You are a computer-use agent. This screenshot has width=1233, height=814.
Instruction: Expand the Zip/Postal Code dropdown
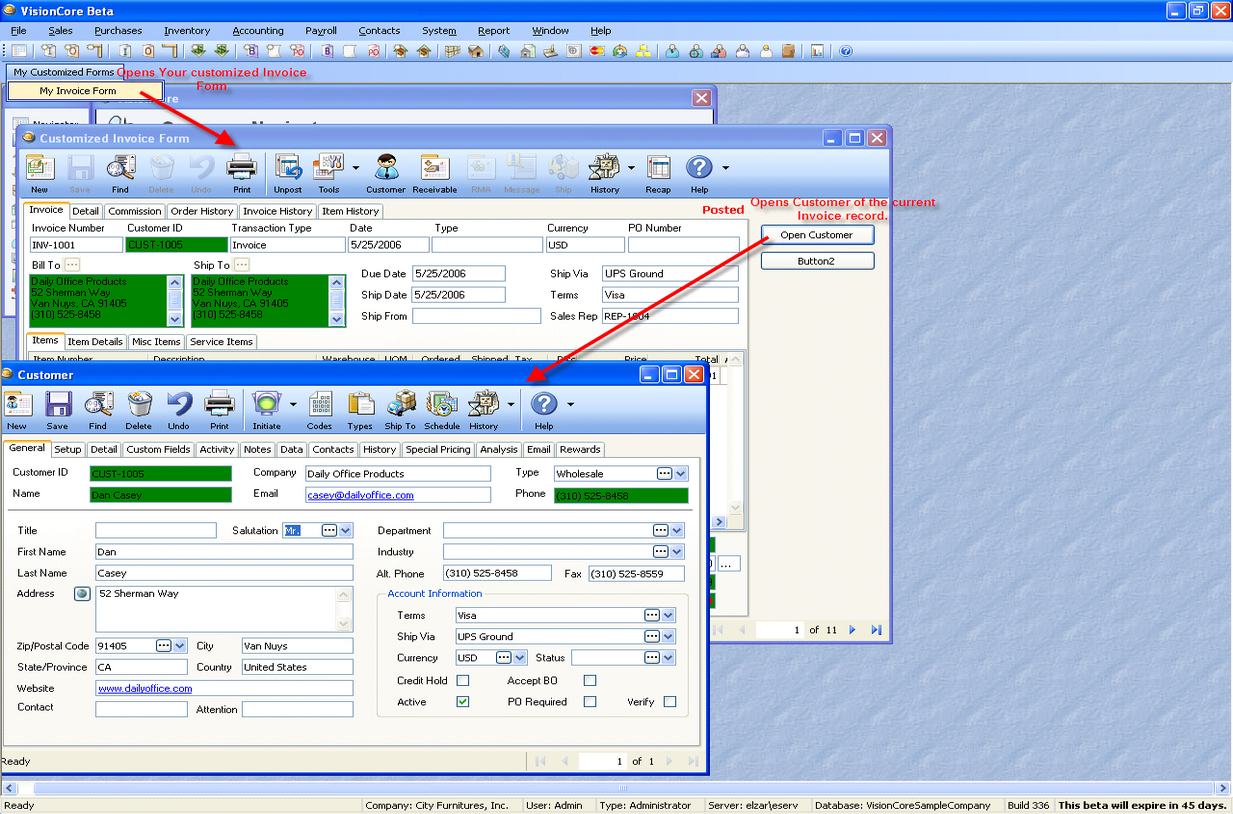click(180, 646)
